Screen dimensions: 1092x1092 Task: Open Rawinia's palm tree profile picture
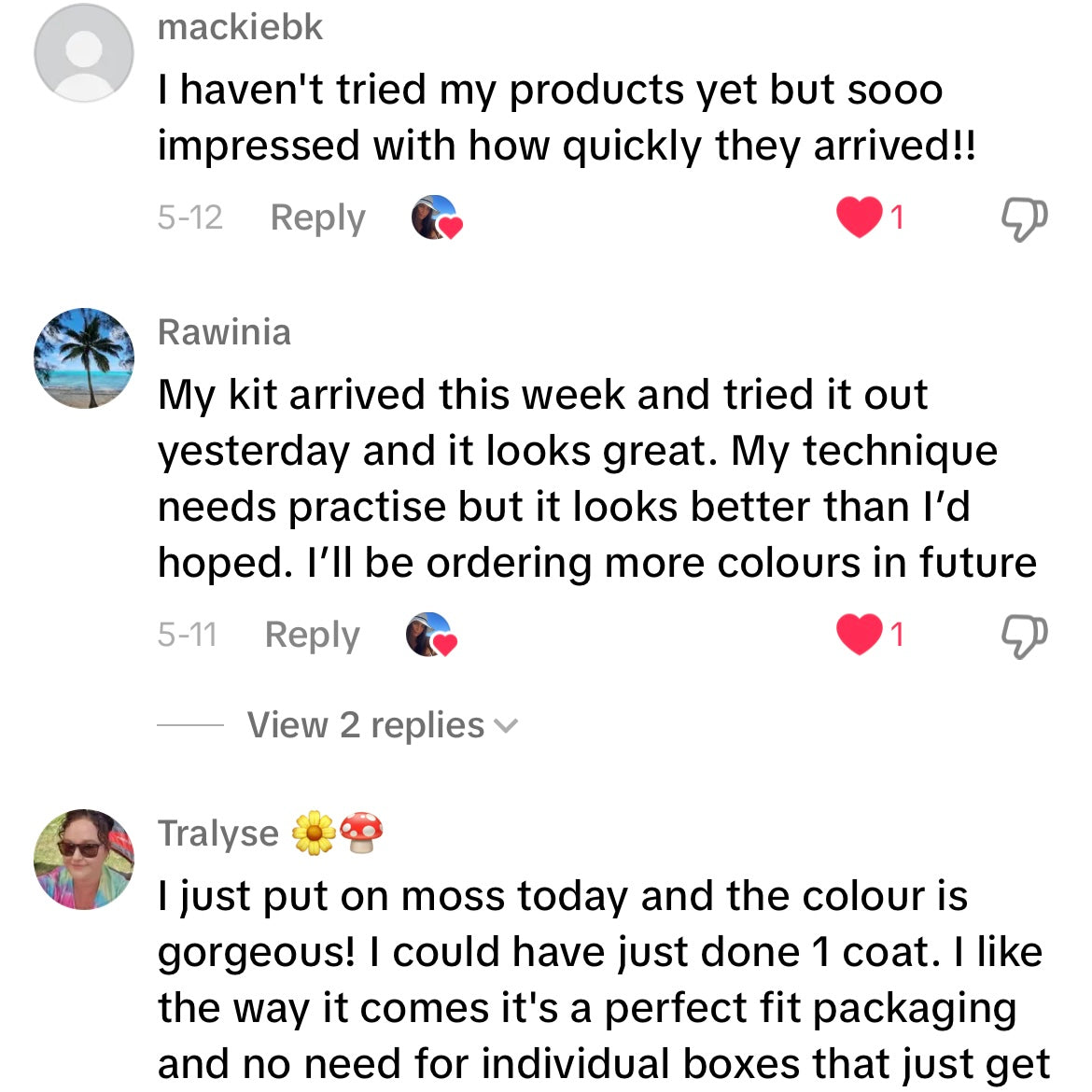[84, 358]
